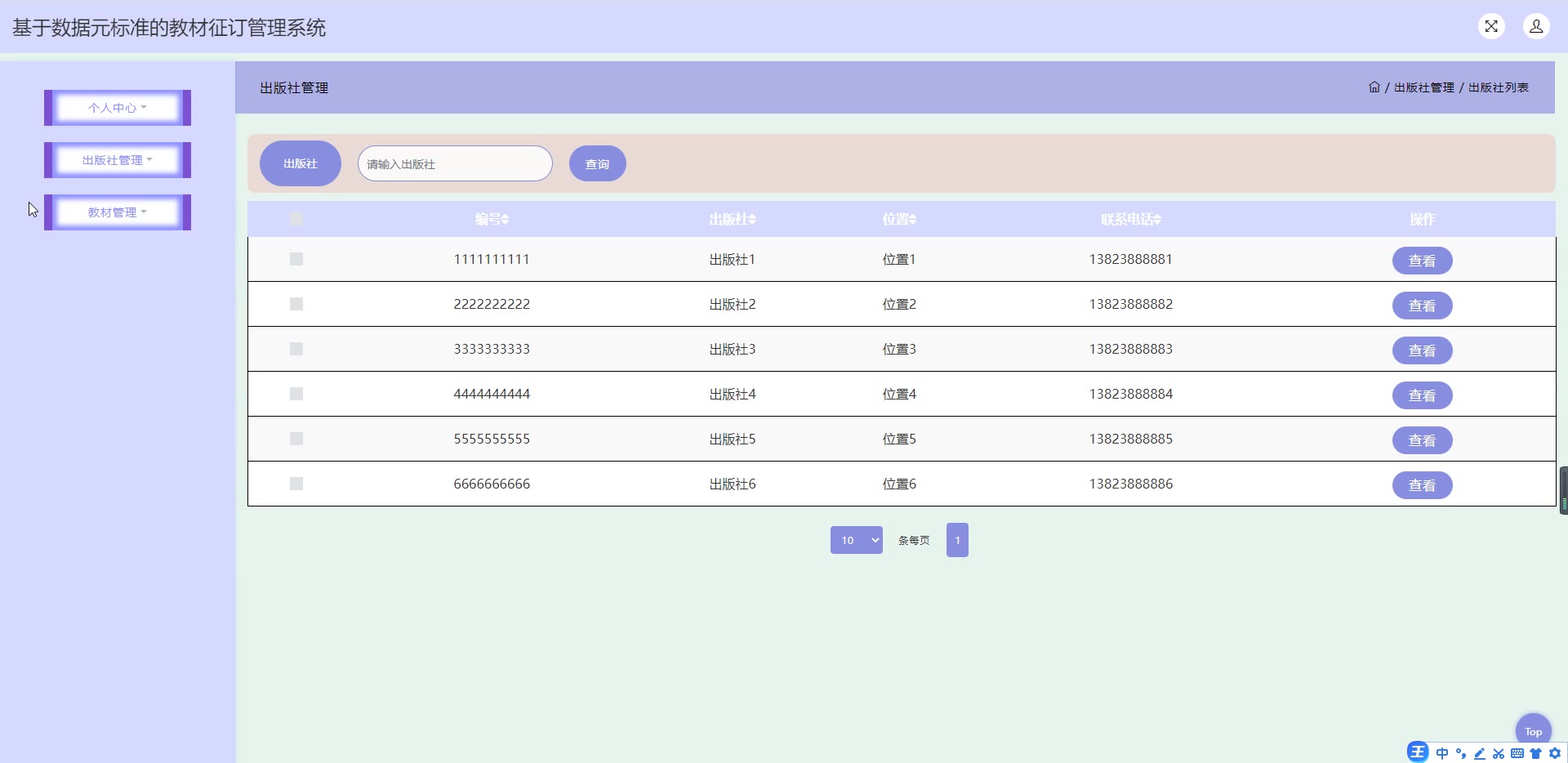1568x763 pixels.
Task: Click the fullscreen toggle icon in header
Action: pyautogui.click(x=1491, y=26)
